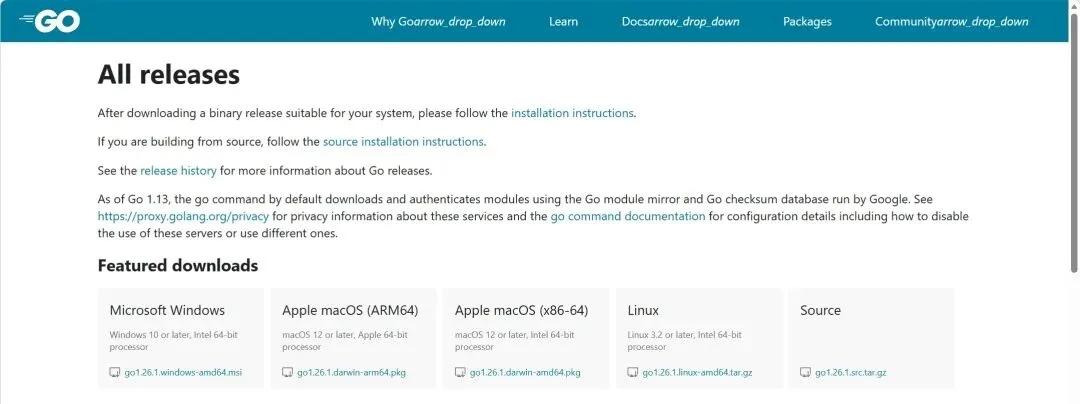Image resolution: width=1080 pixels, height=404 pixels.
Task: Open the source installation instructions link
Action: pos(403,142)
